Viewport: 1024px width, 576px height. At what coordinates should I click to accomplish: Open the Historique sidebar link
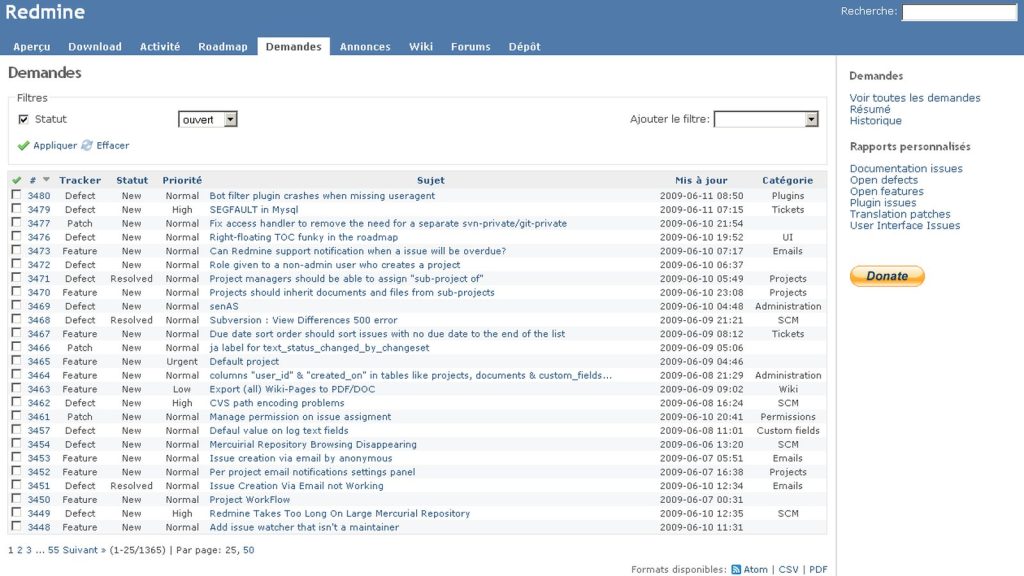coord(876,121)
